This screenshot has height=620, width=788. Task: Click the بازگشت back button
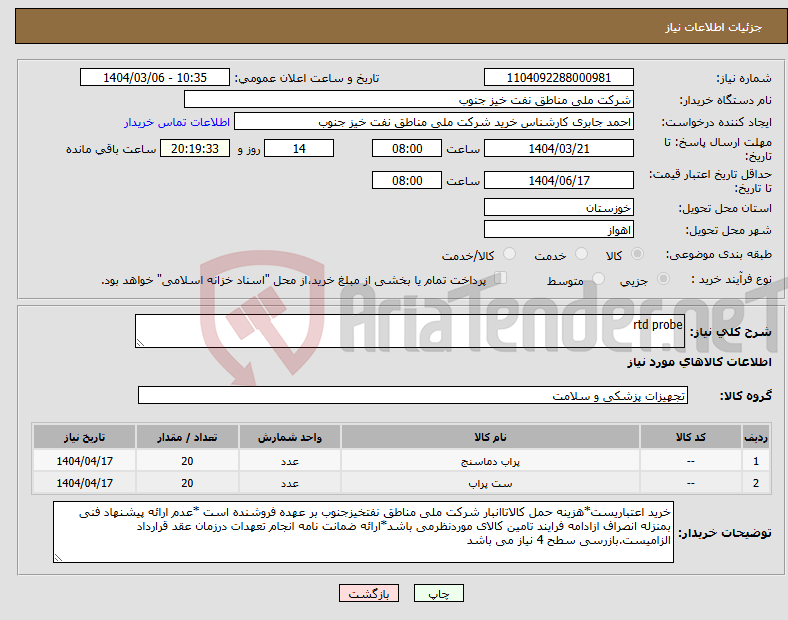point(369,593)
